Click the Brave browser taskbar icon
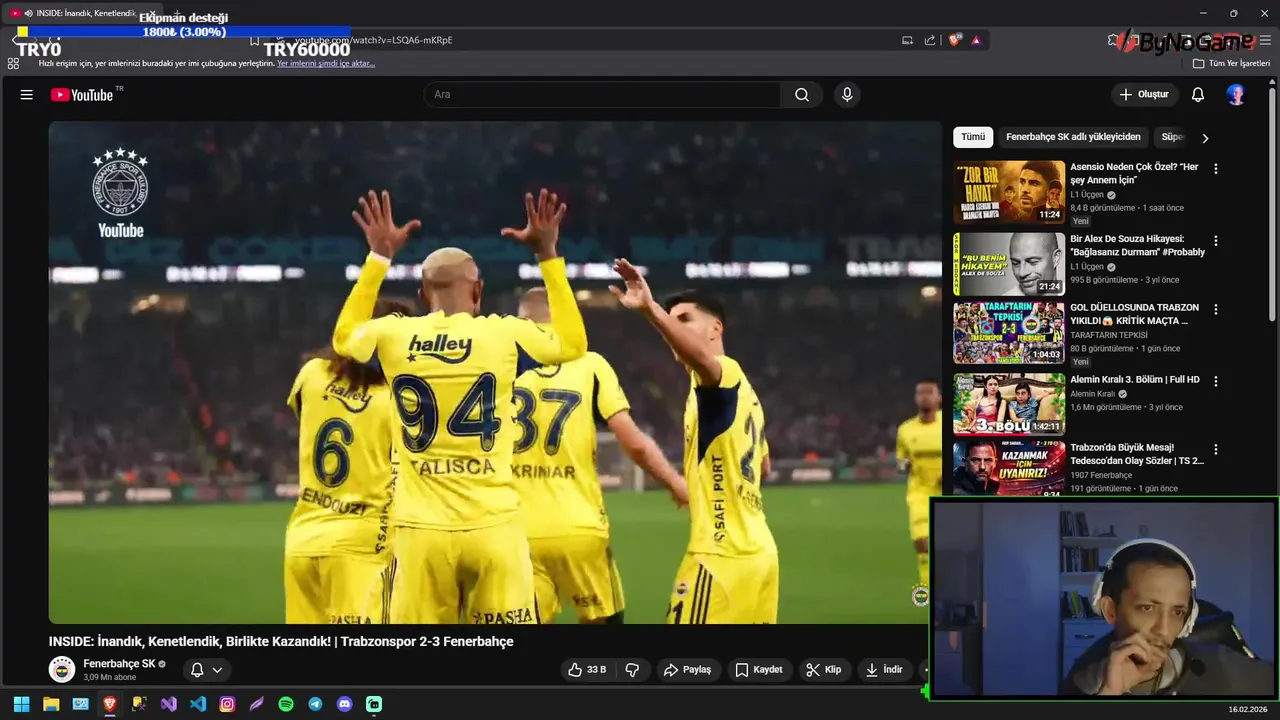Image resolution: width=1280 pixels, height=720 pixels. (110, 704)
